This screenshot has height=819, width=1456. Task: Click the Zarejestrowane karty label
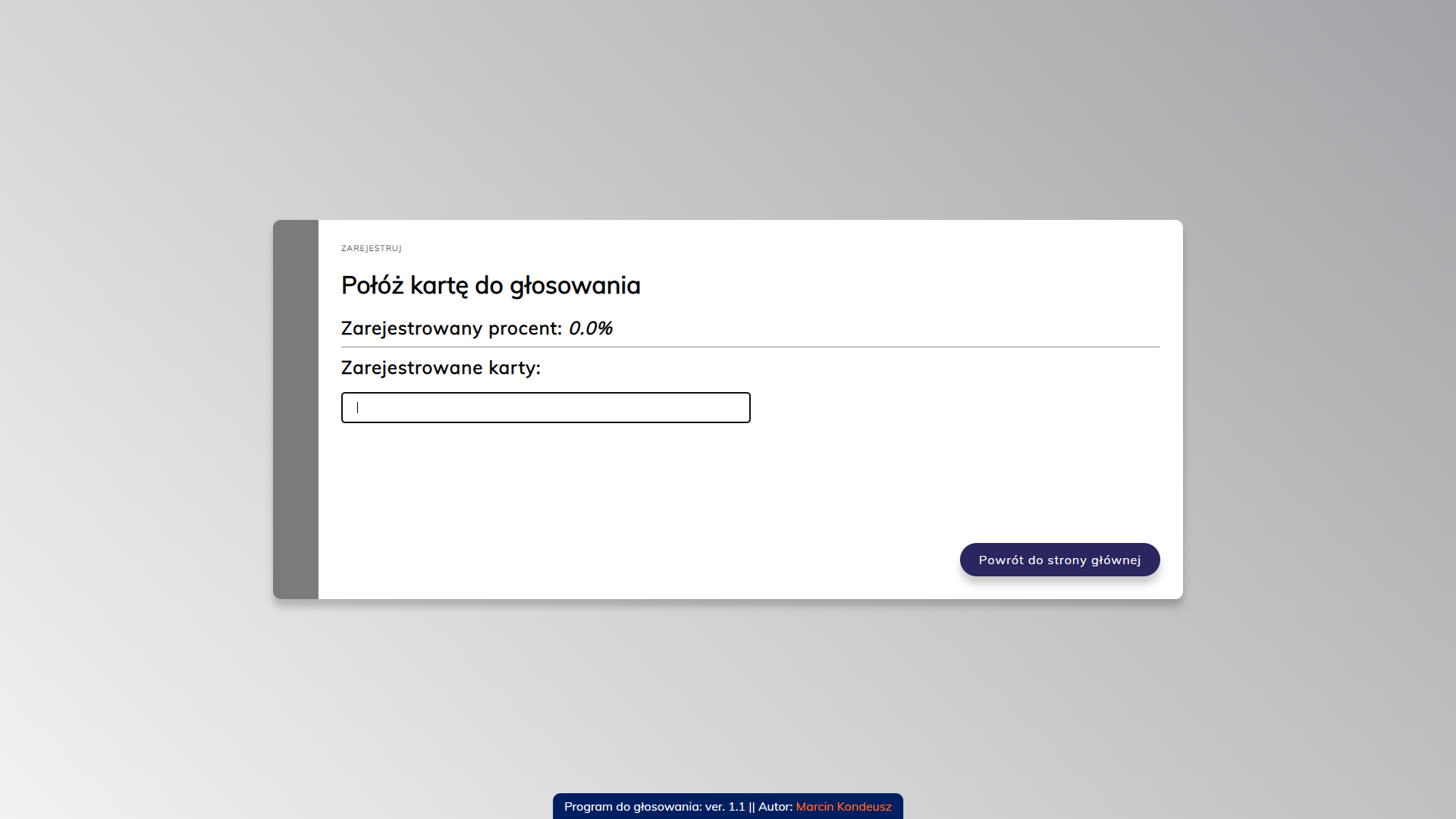[x=441, y=368]
